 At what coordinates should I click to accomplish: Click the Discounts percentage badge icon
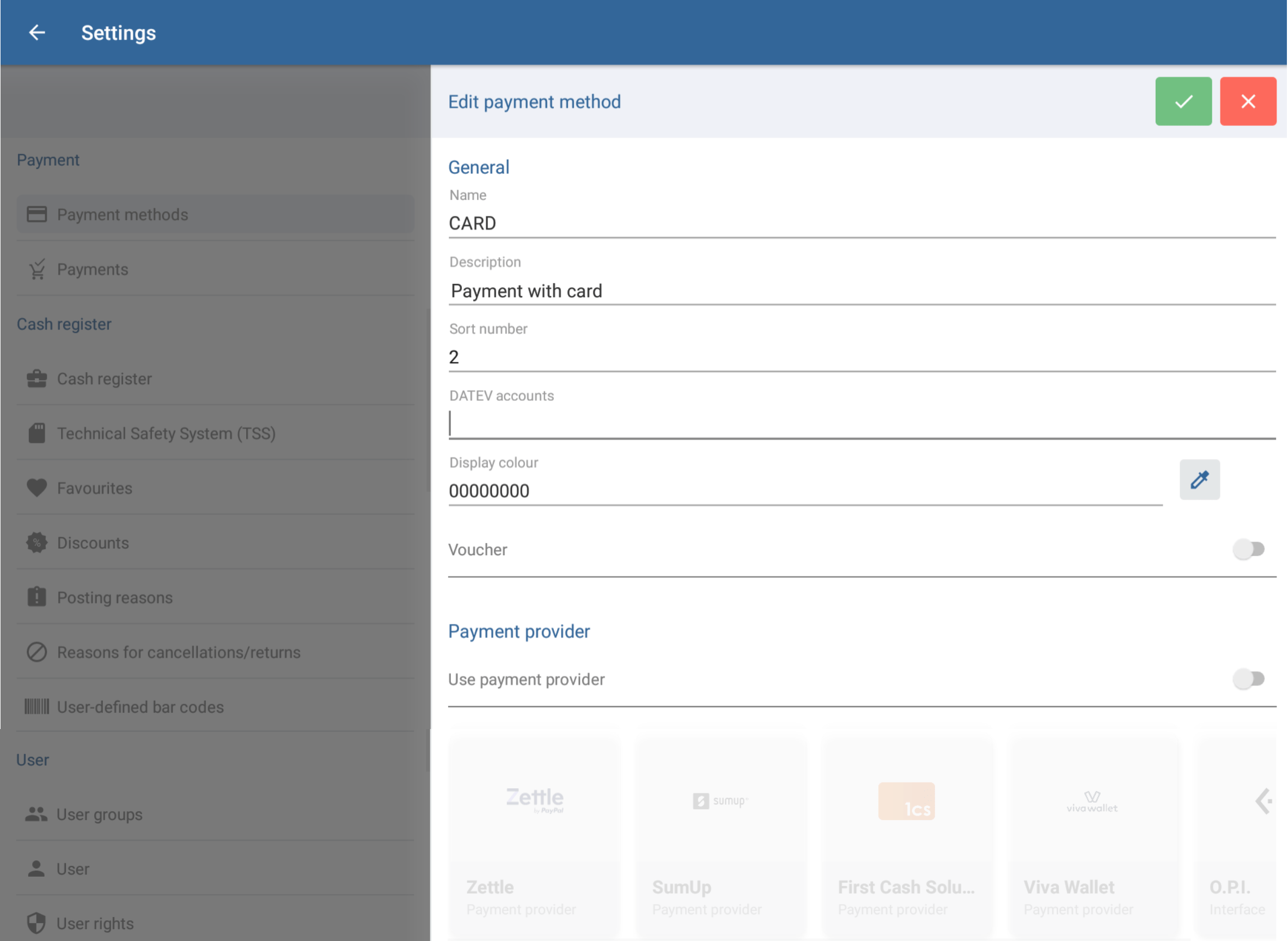pos(36,542)
